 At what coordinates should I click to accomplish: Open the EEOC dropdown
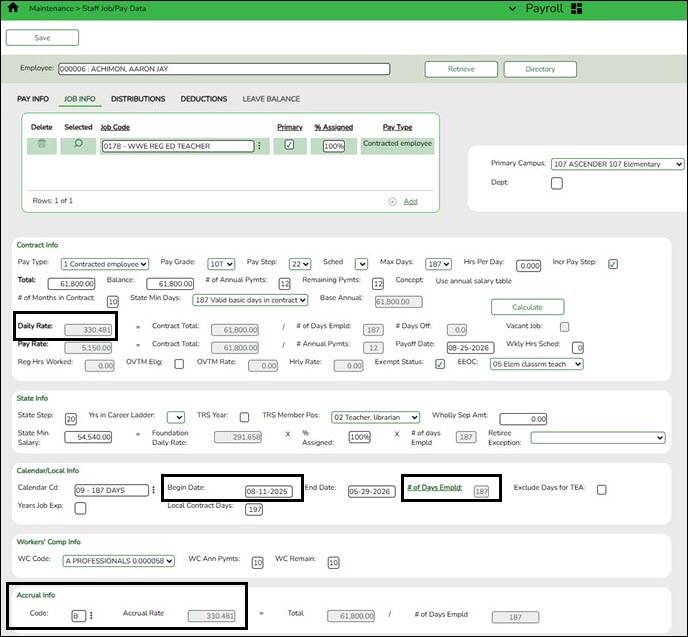click(x=536, y=364)
